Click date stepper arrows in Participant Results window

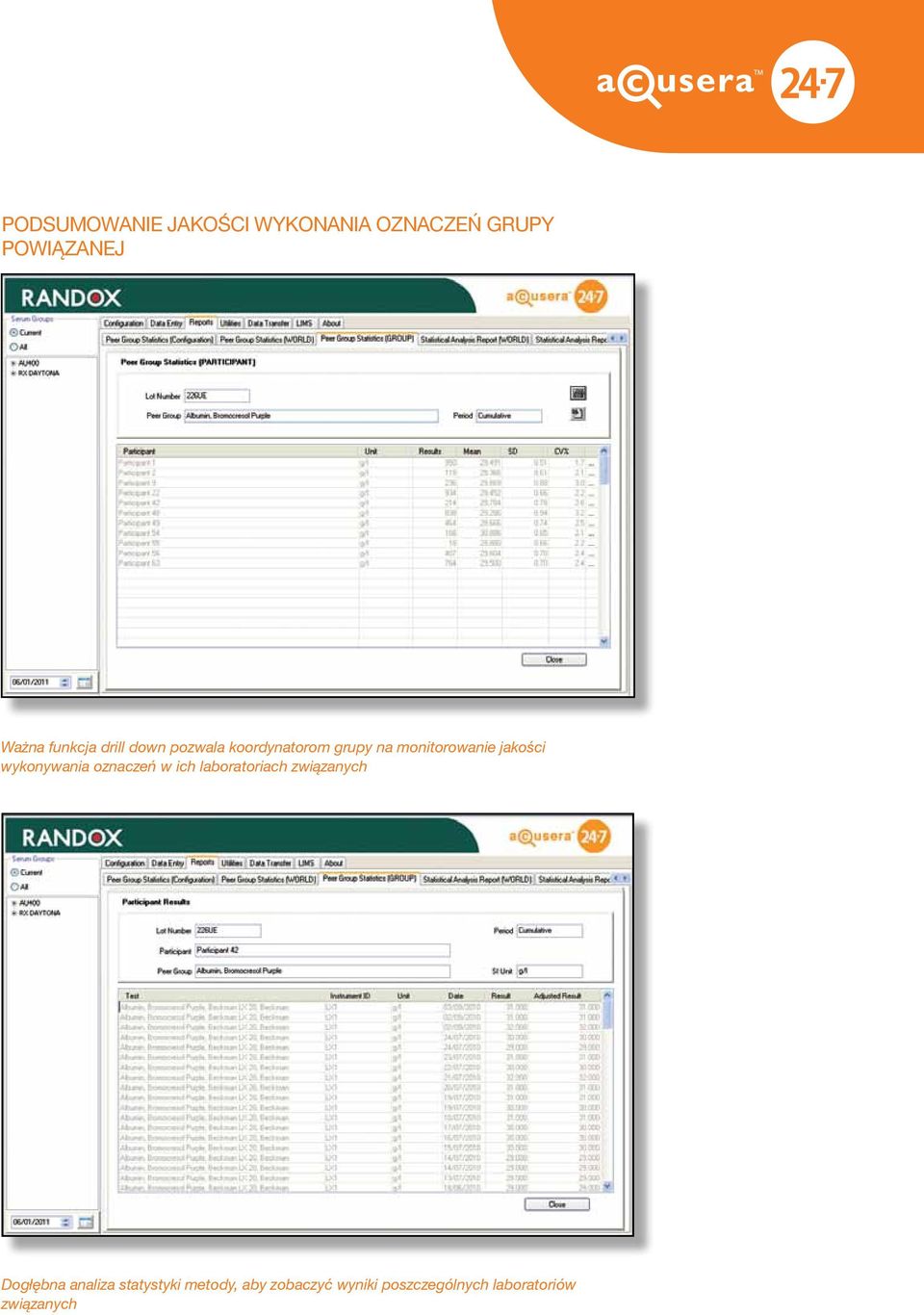tap(66, 1222)
